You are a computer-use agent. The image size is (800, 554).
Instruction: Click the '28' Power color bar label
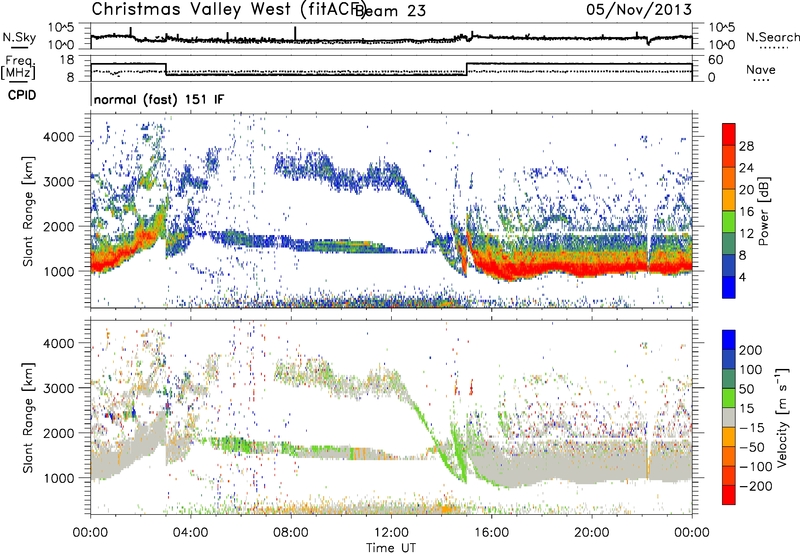coord(746,146)
